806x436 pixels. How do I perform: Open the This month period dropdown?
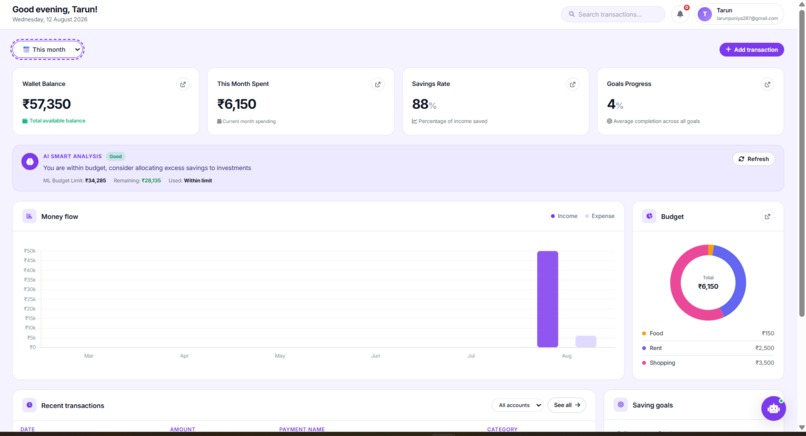[47, 49]
